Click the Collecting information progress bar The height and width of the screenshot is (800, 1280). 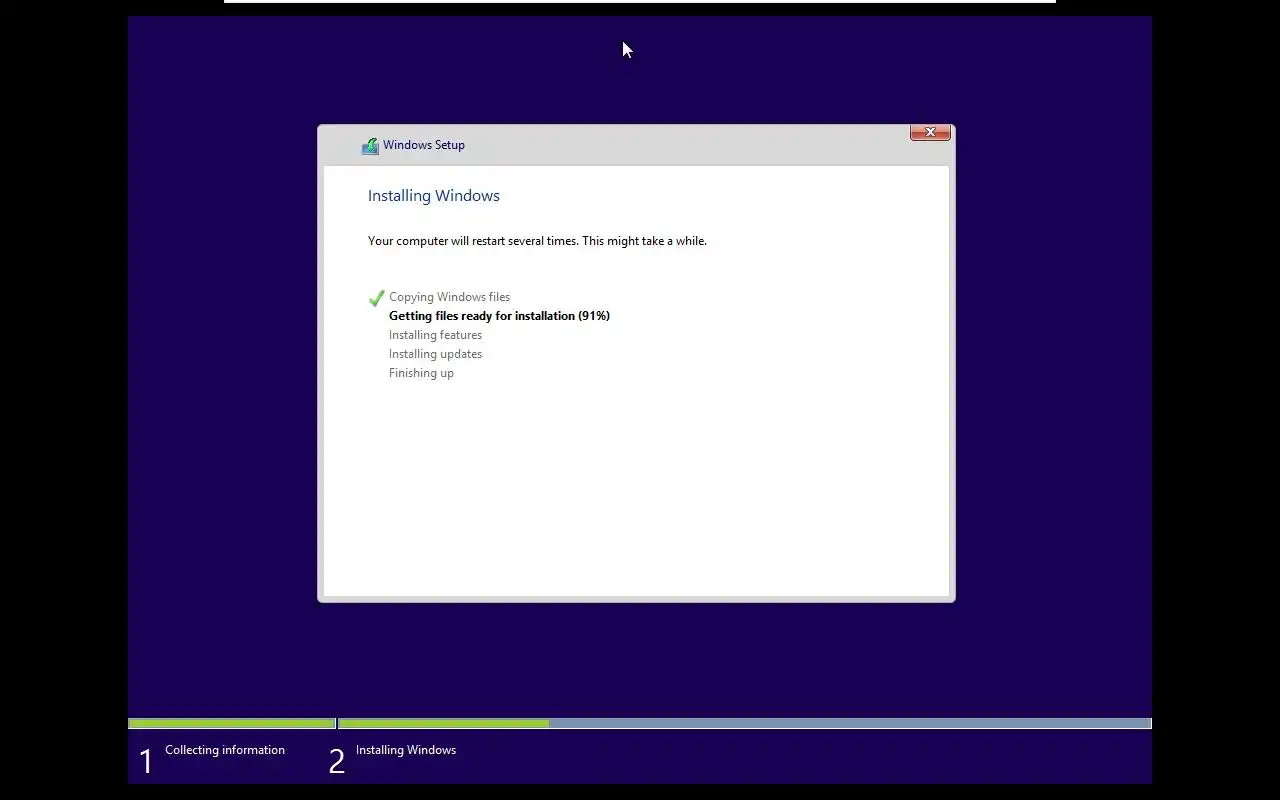click(232, 723)
